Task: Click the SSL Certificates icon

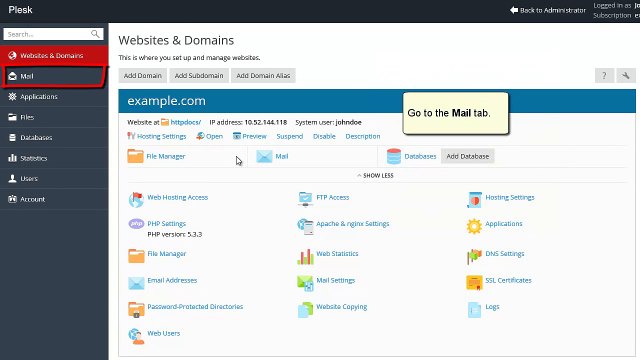Action: pyautogui.click(x=474, y=282)
